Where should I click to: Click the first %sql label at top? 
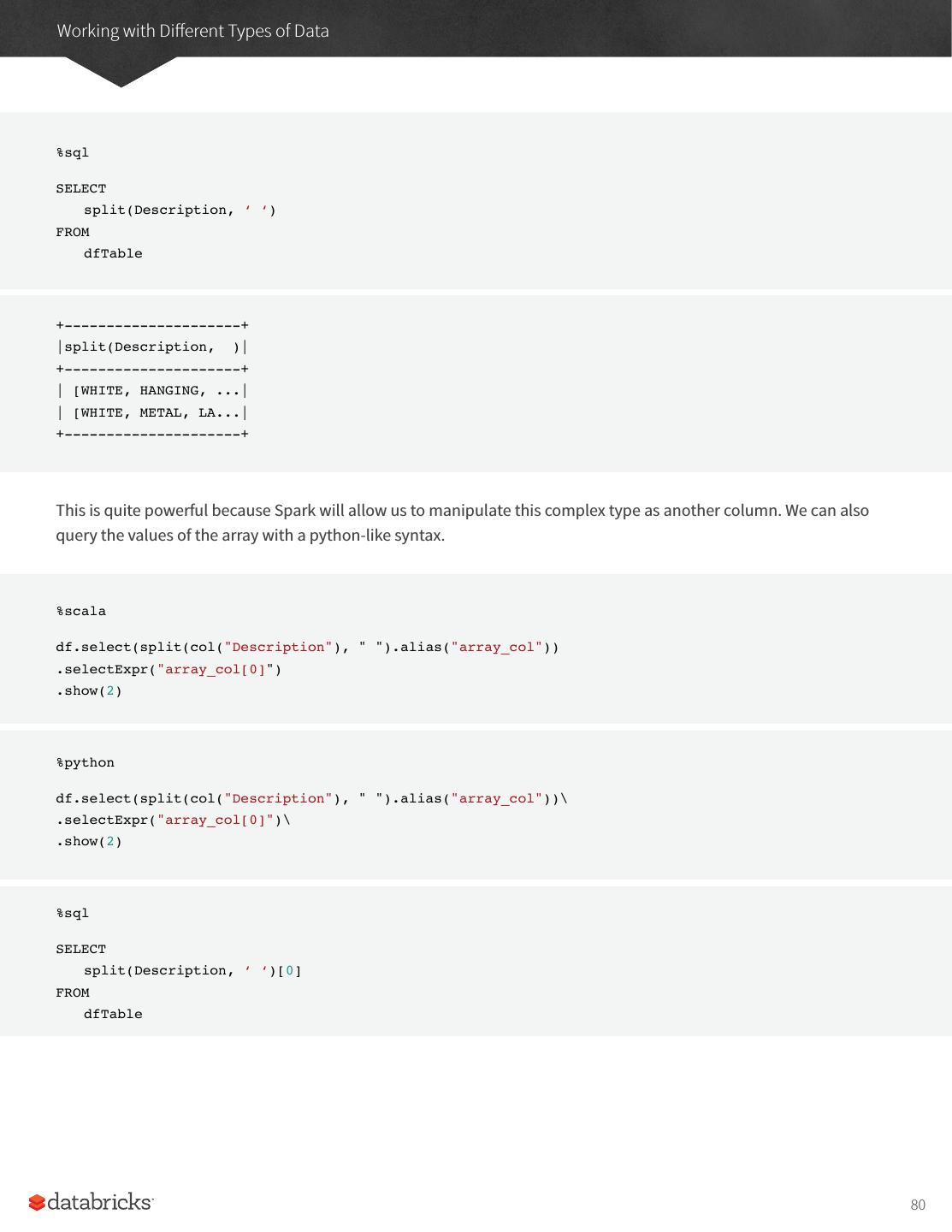point(73,152)
